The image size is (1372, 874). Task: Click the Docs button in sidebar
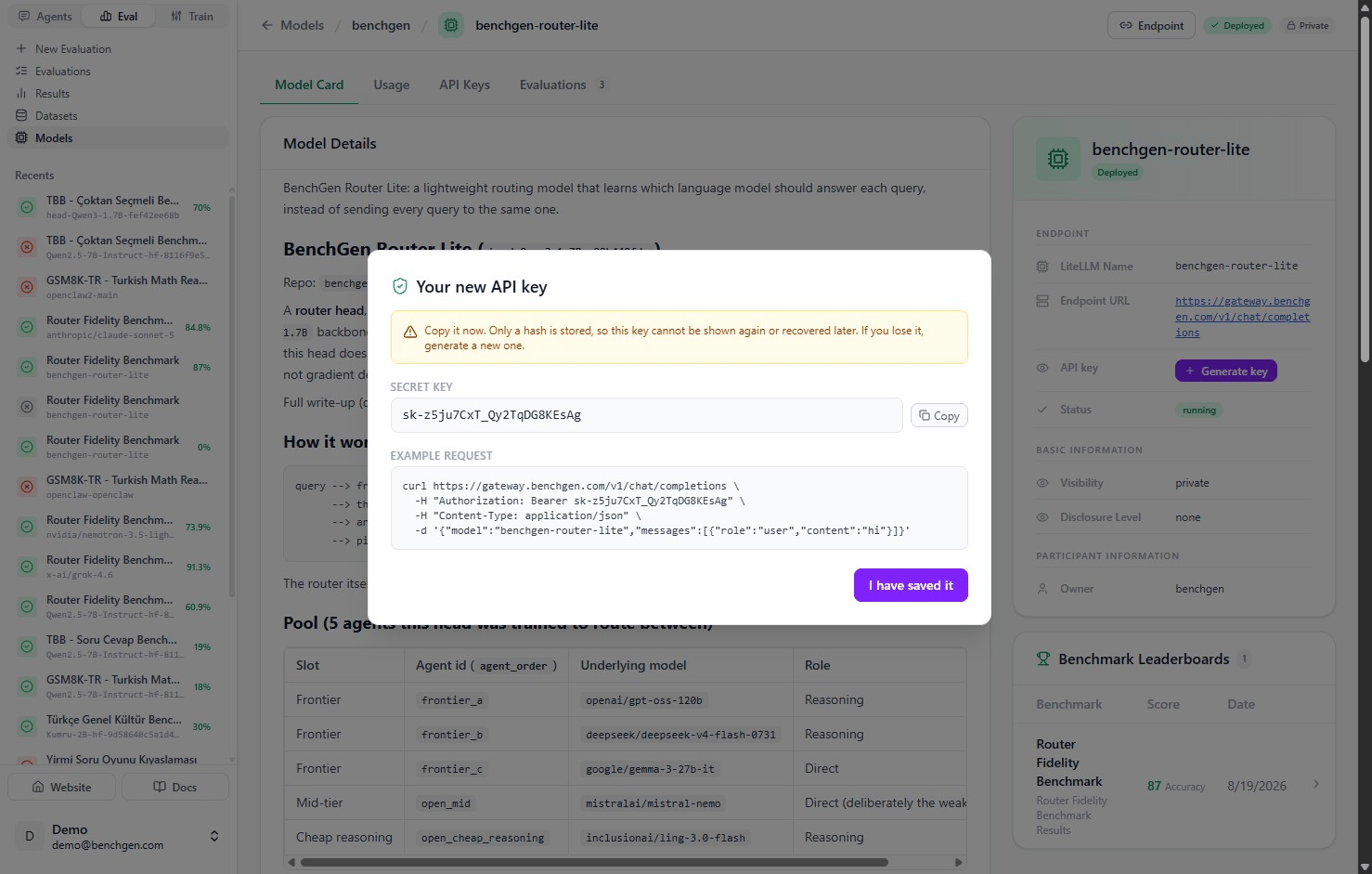(x=175, y=787)
